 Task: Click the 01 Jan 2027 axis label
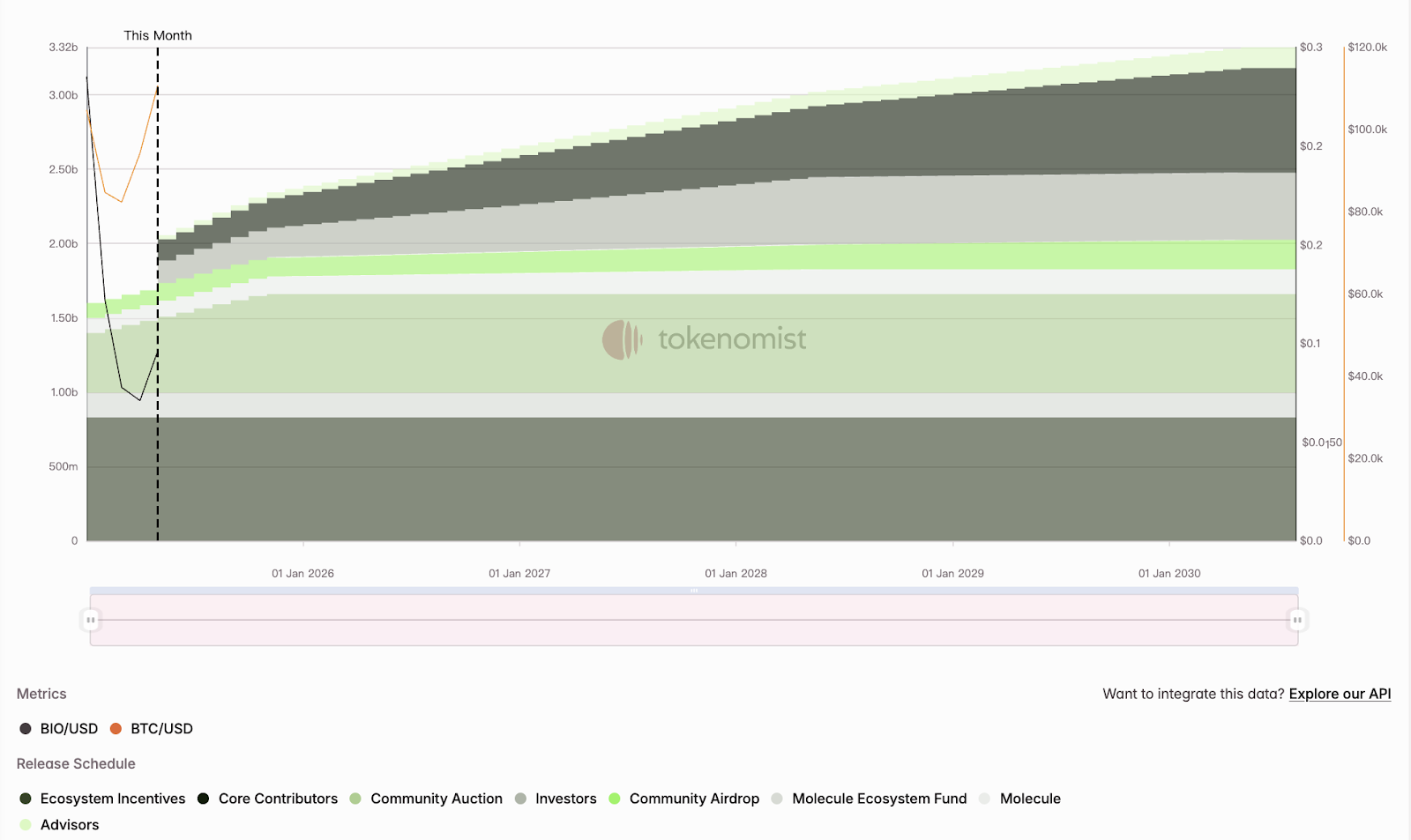[519, 574]
